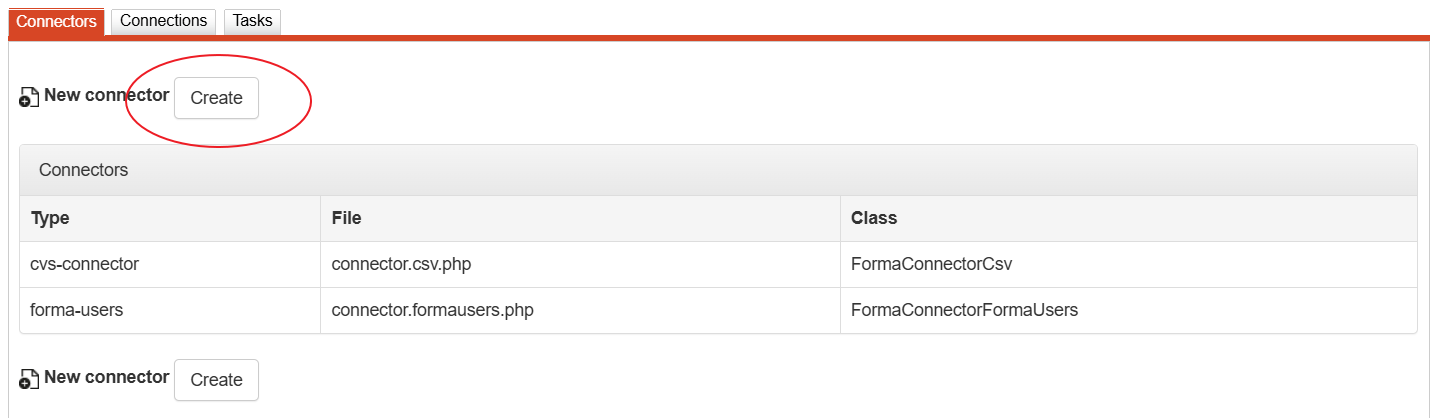Select the cvs-connector type cell
The width and height of the screenshot is (1439, 418).
[85, 264]
